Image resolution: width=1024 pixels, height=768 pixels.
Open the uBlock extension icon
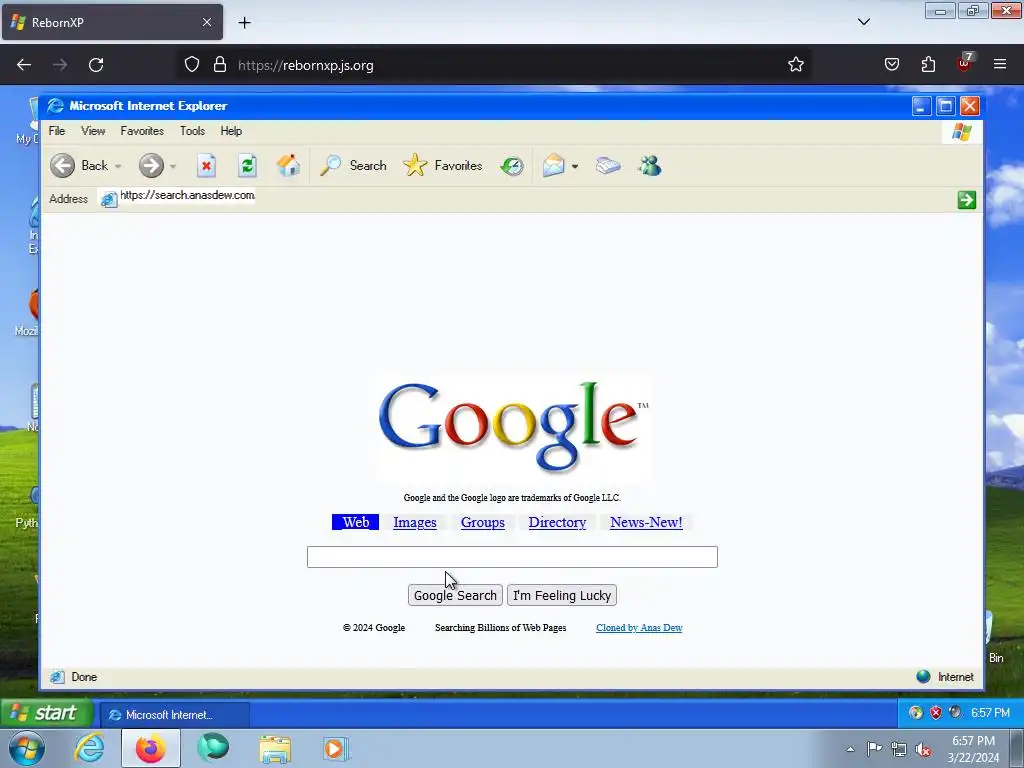click(x=965, y=63)
